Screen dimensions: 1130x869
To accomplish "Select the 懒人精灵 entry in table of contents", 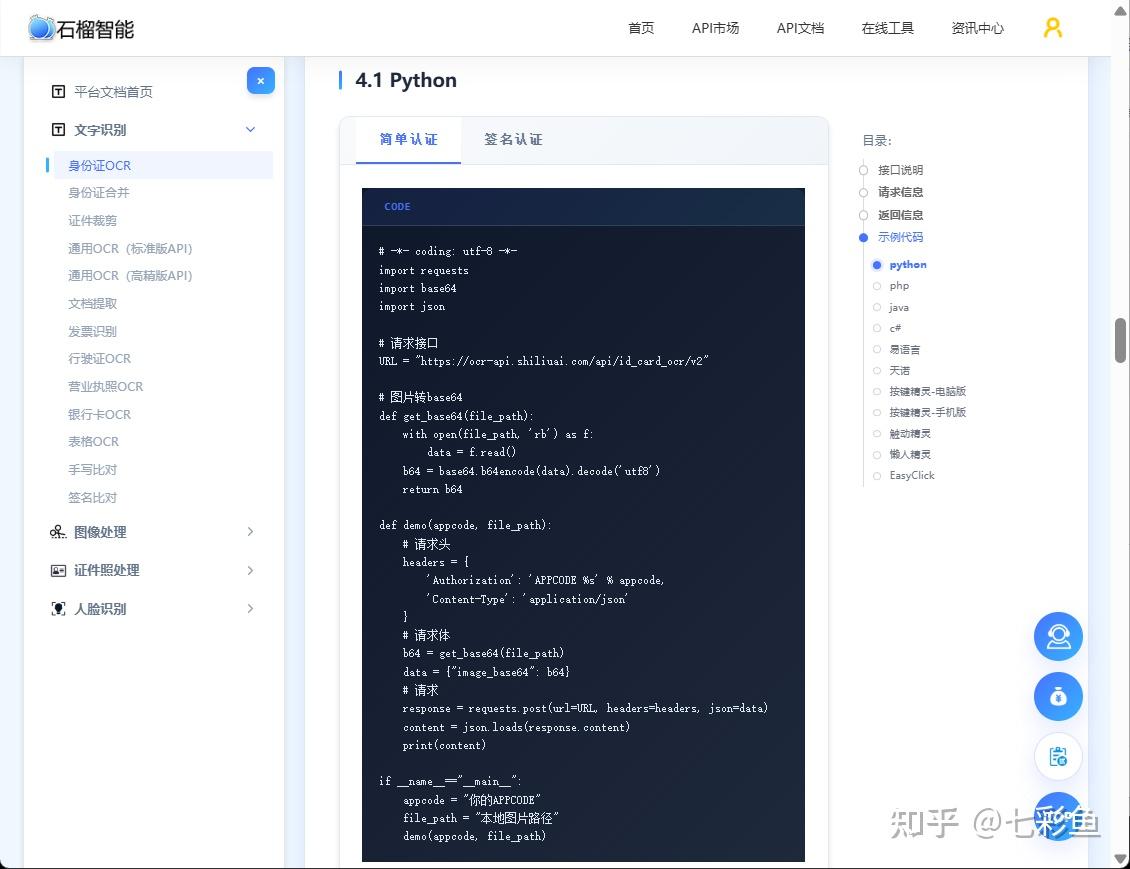I will 909,455.
